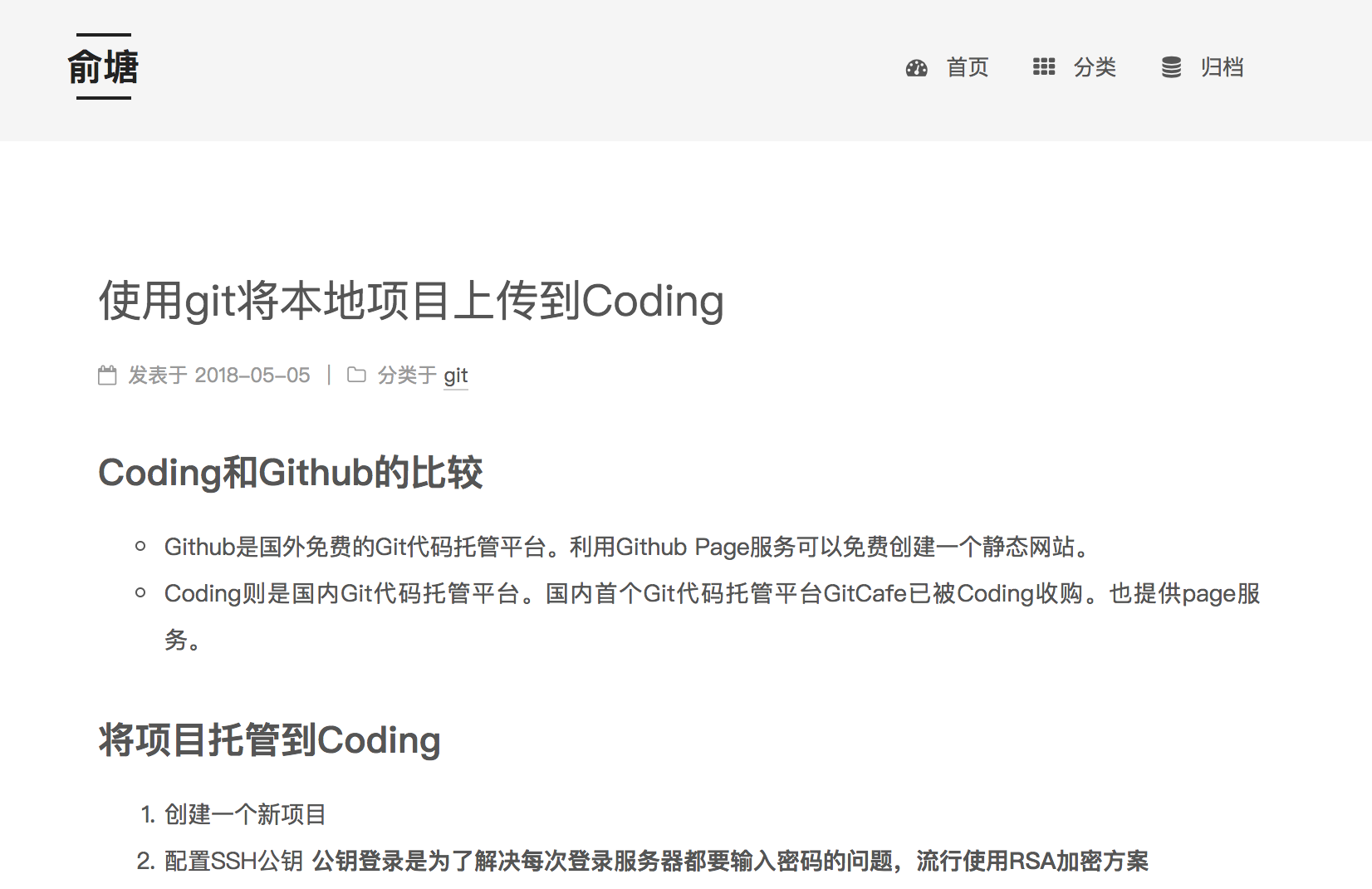Click the 俞塘 site title logo

point(103,67)
